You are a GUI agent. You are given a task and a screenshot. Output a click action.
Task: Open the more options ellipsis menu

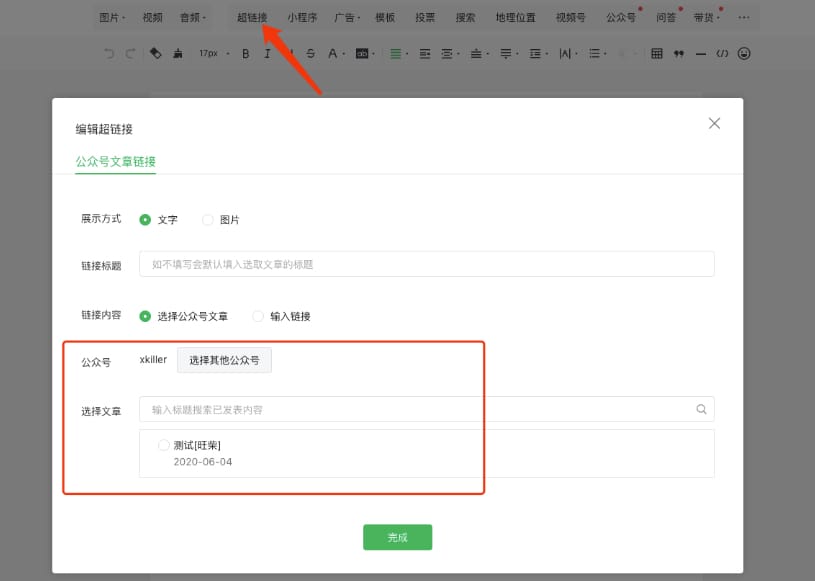pyautogui.click(x=744, y=17)
